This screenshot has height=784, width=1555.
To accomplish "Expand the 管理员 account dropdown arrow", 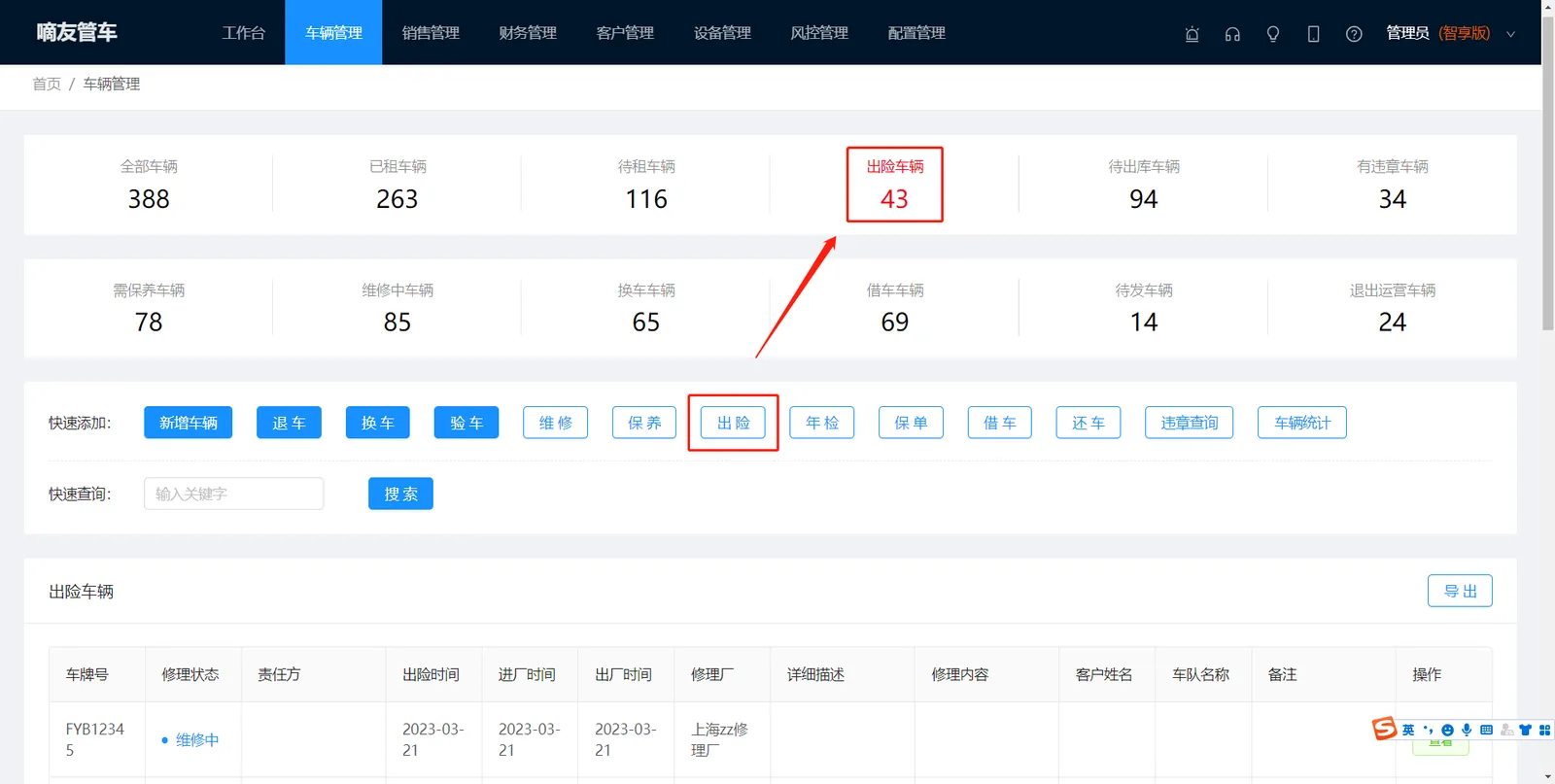I will click(x=1510, y=34).
